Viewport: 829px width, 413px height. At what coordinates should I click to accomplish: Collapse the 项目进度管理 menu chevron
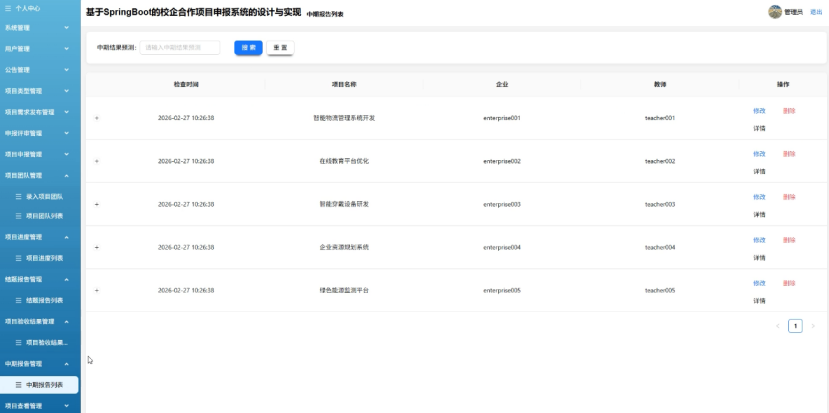pos(67,237)
